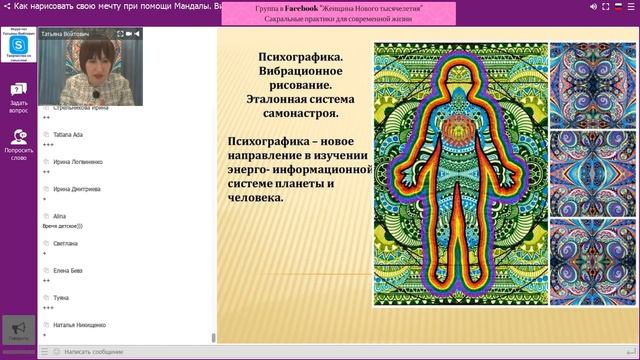Screen dimensions: 640x360
Task: Click the presenter name Татьяна Войтович
Action: pos(65,34)
